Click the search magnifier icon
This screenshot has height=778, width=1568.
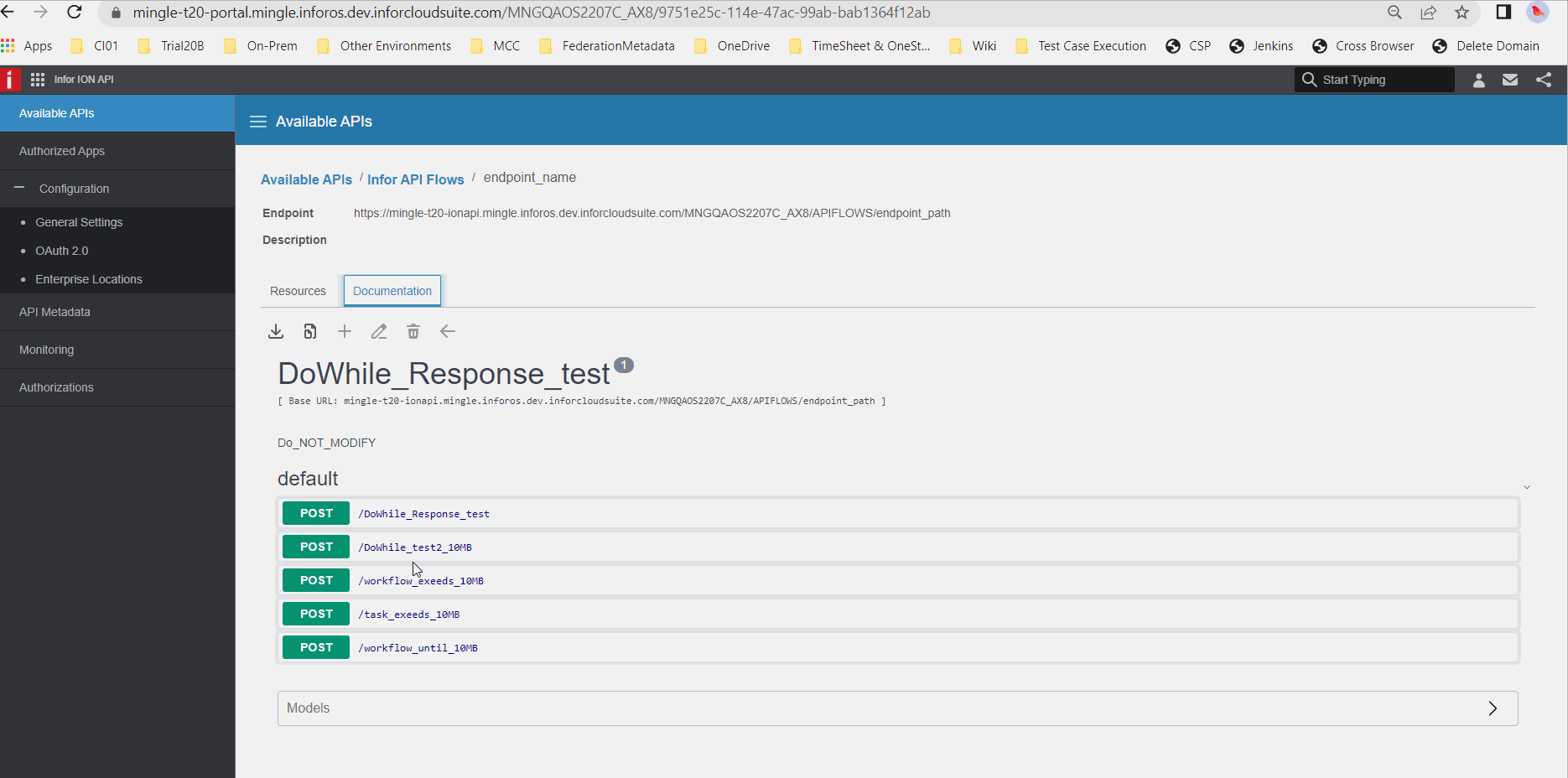pos(1309,80)
